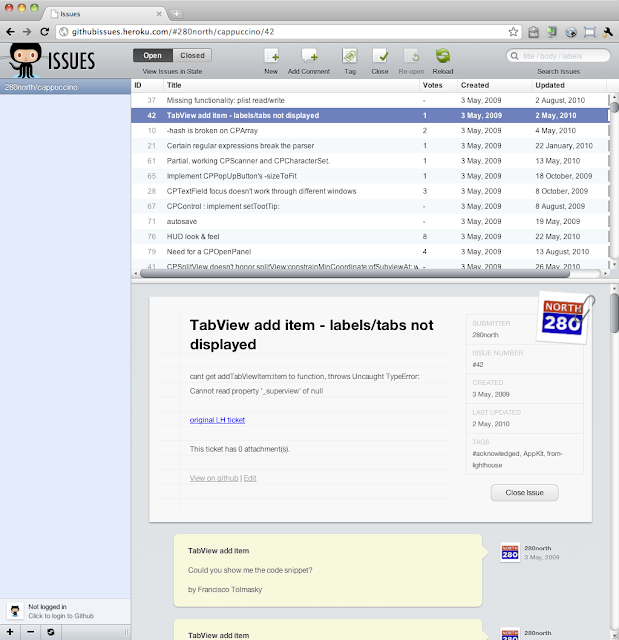Close the Issues browser tab
619x640 pixels.
pos(159,14)
